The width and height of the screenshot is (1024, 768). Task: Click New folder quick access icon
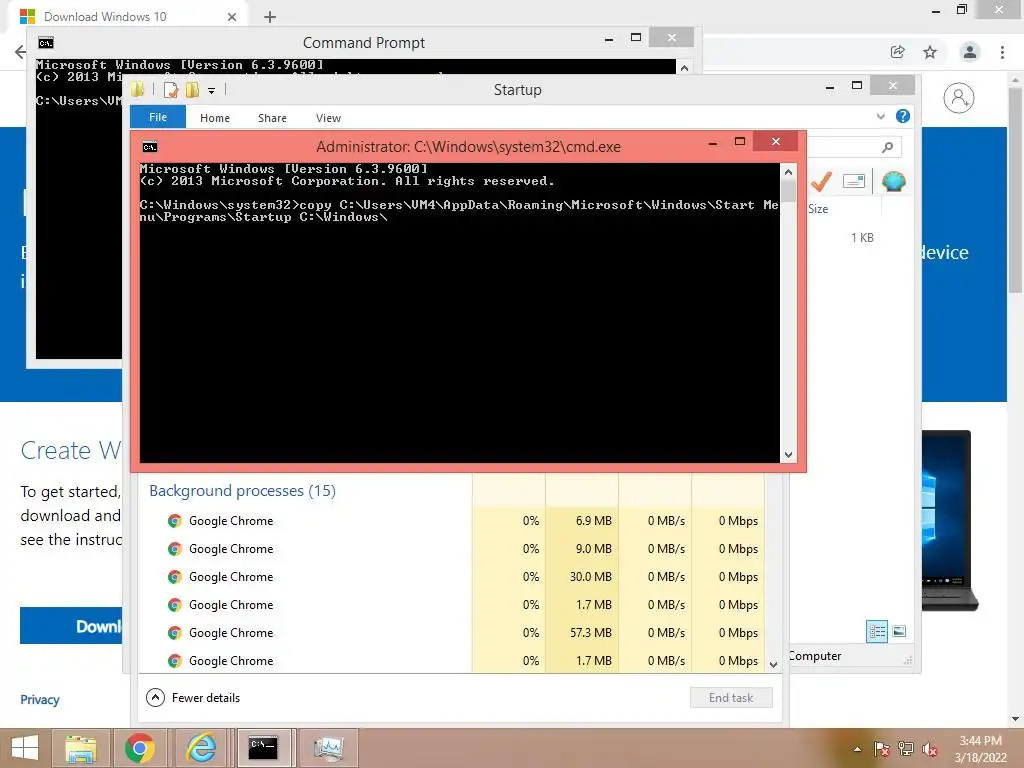click(192, 89)
